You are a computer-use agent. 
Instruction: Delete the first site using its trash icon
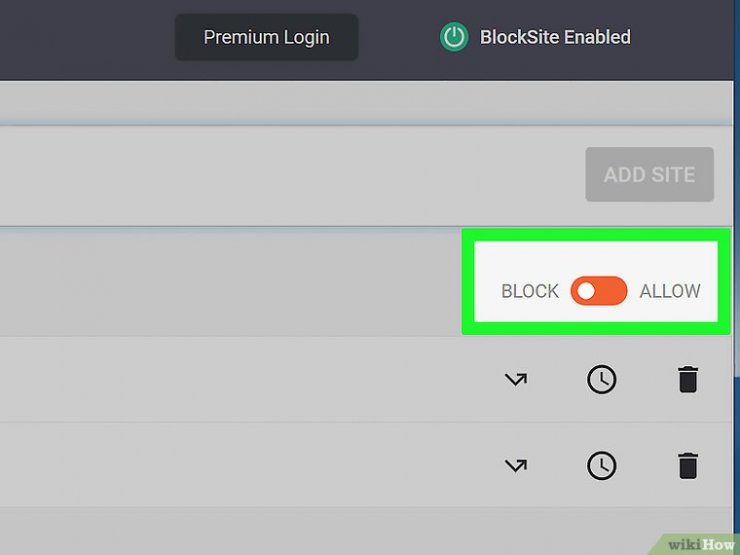[688, 379]
